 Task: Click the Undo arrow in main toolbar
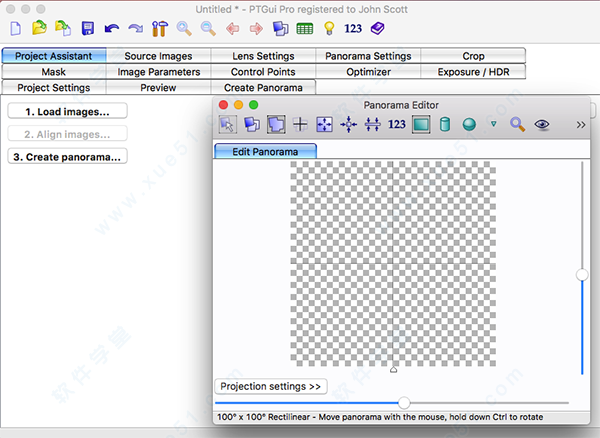tap(111, 28)
